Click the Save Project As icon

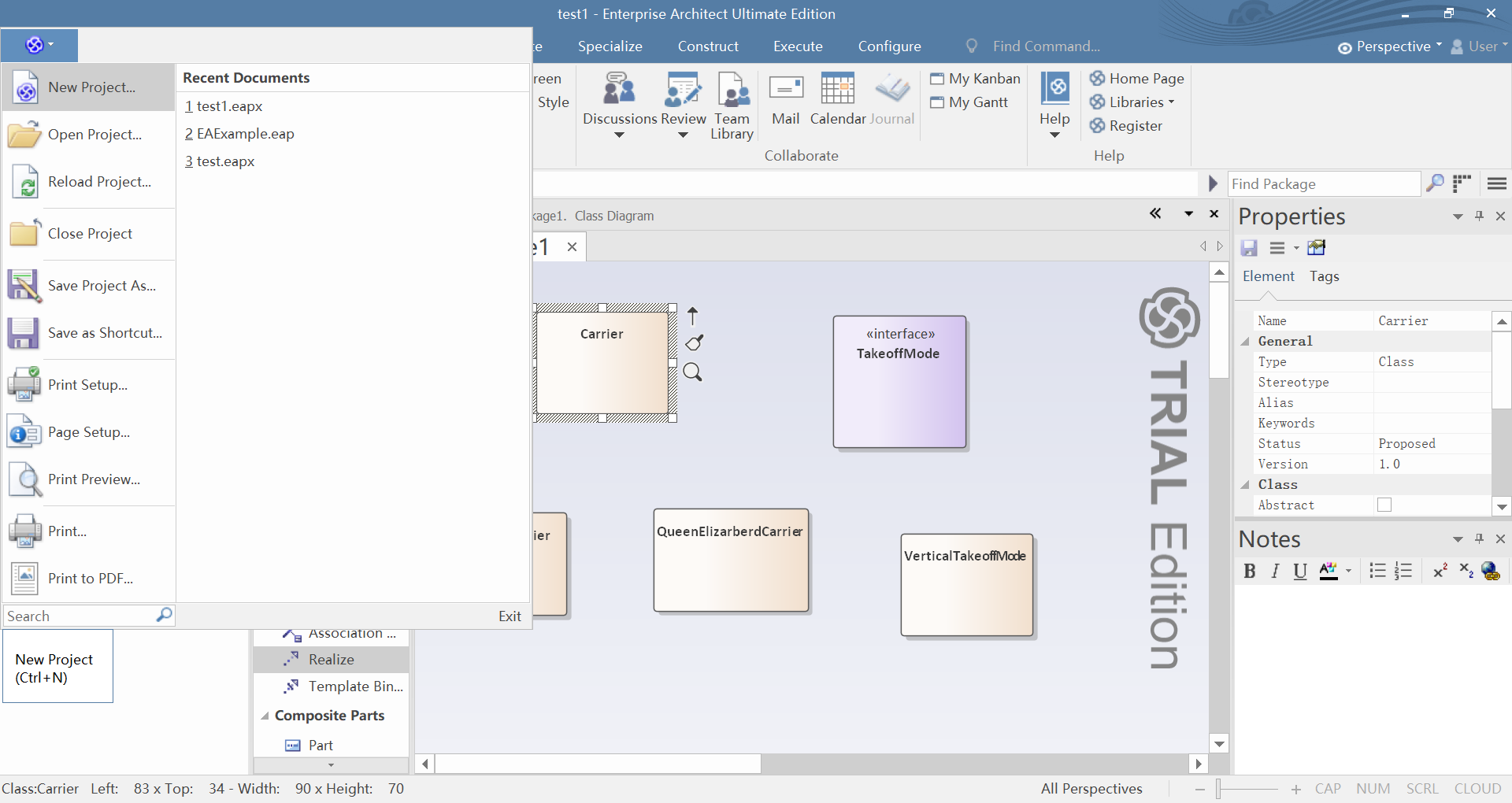[24, 286]
